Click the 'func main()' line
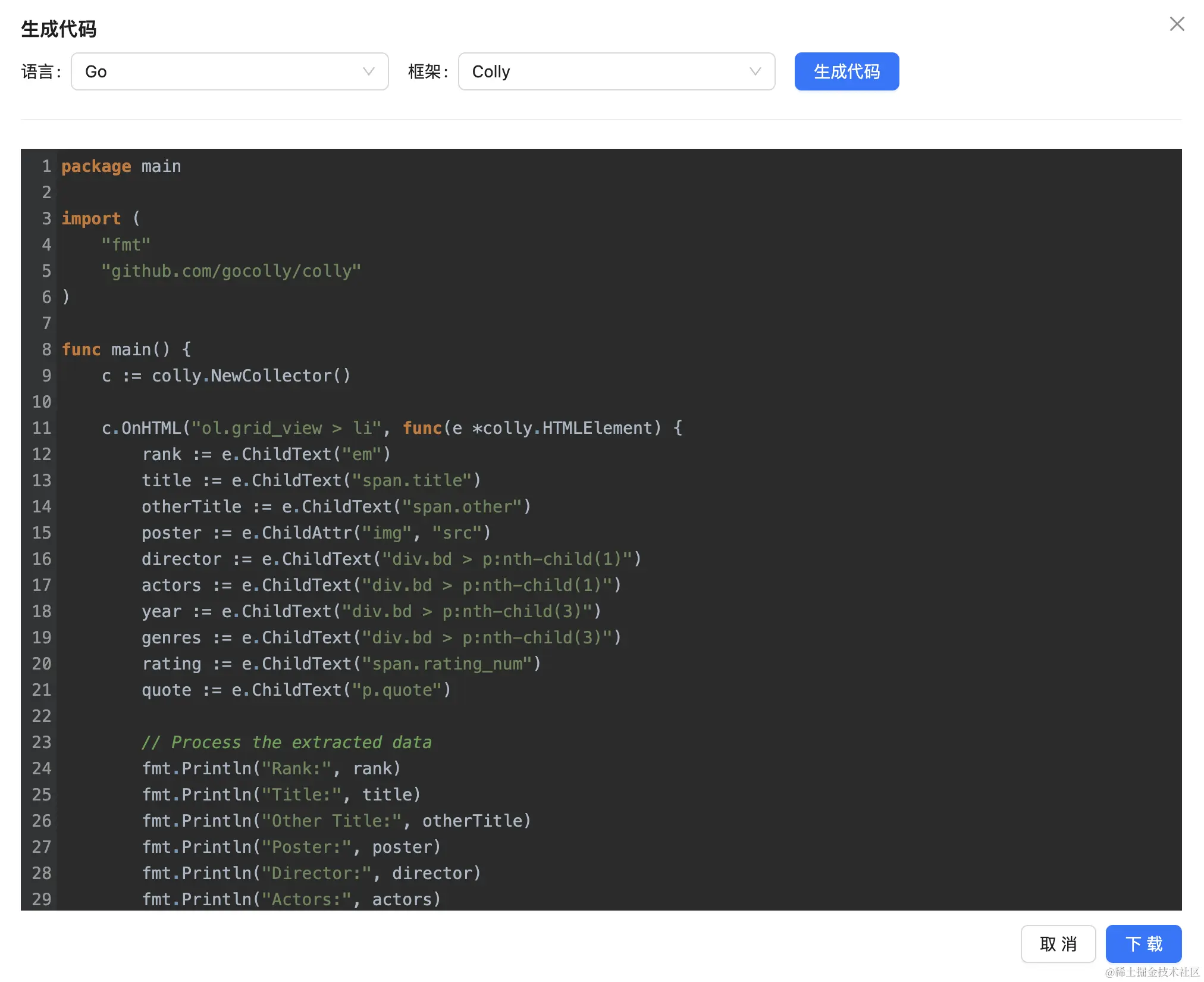The image size is (1204, 982). (x=126, y=350)
